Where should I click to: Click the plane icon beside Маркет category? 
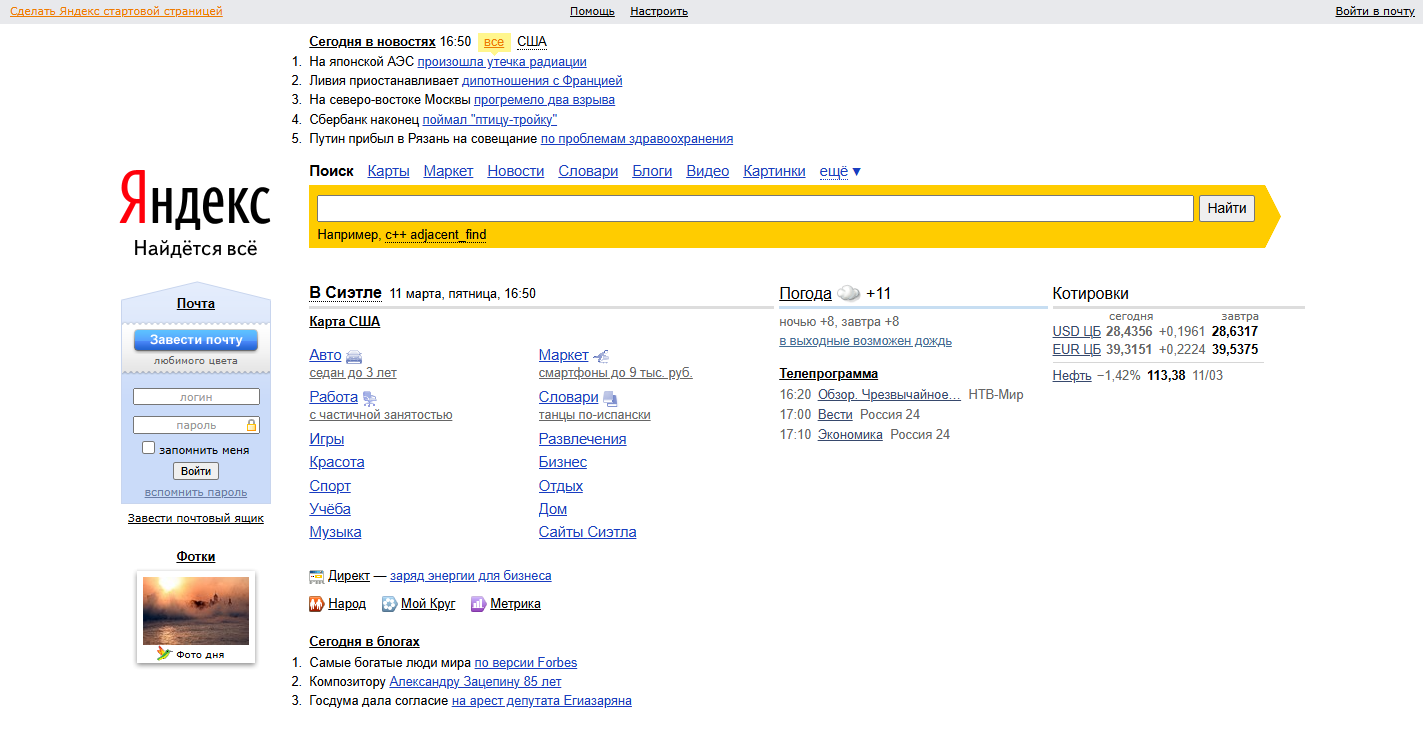pyautogui.click(x=601, y=356)
